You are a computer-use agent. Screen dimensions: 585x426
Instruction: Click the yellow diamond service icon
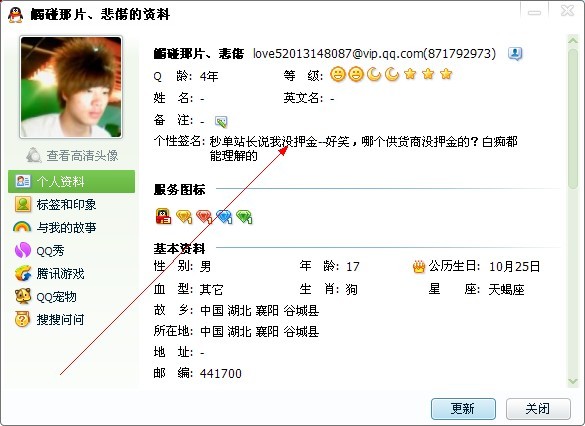click(x=184, y=217)
